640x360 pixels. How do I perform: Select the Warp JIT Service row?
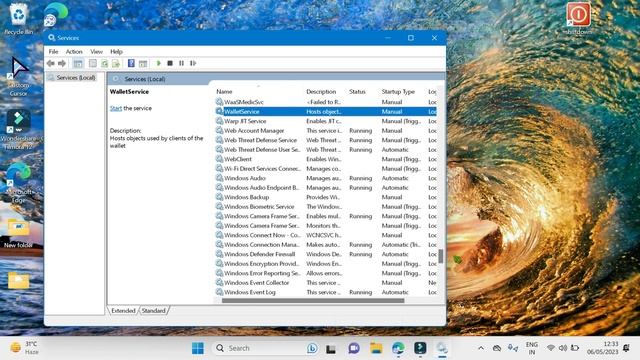(326, 121)
